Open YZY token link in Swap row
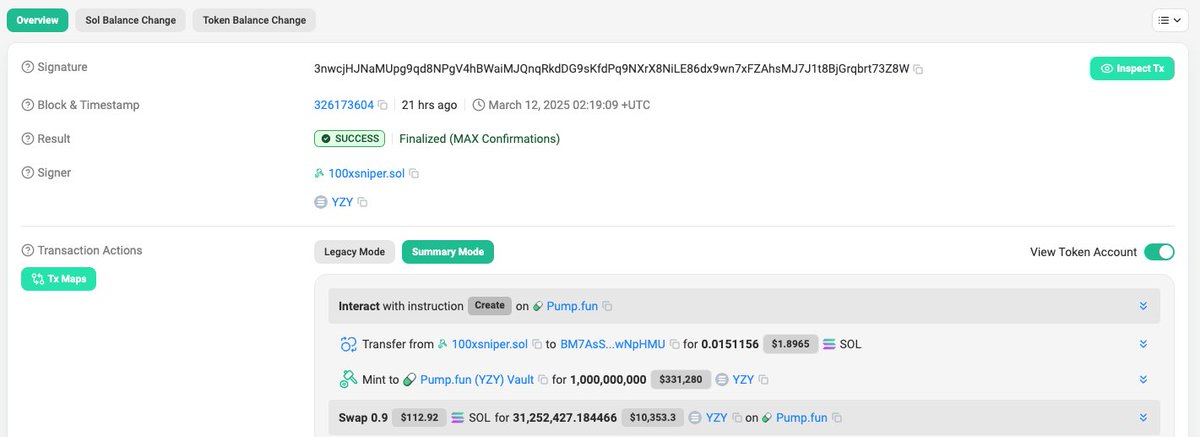This screenshot has width=1200, height=437. (x=716, y=417)
